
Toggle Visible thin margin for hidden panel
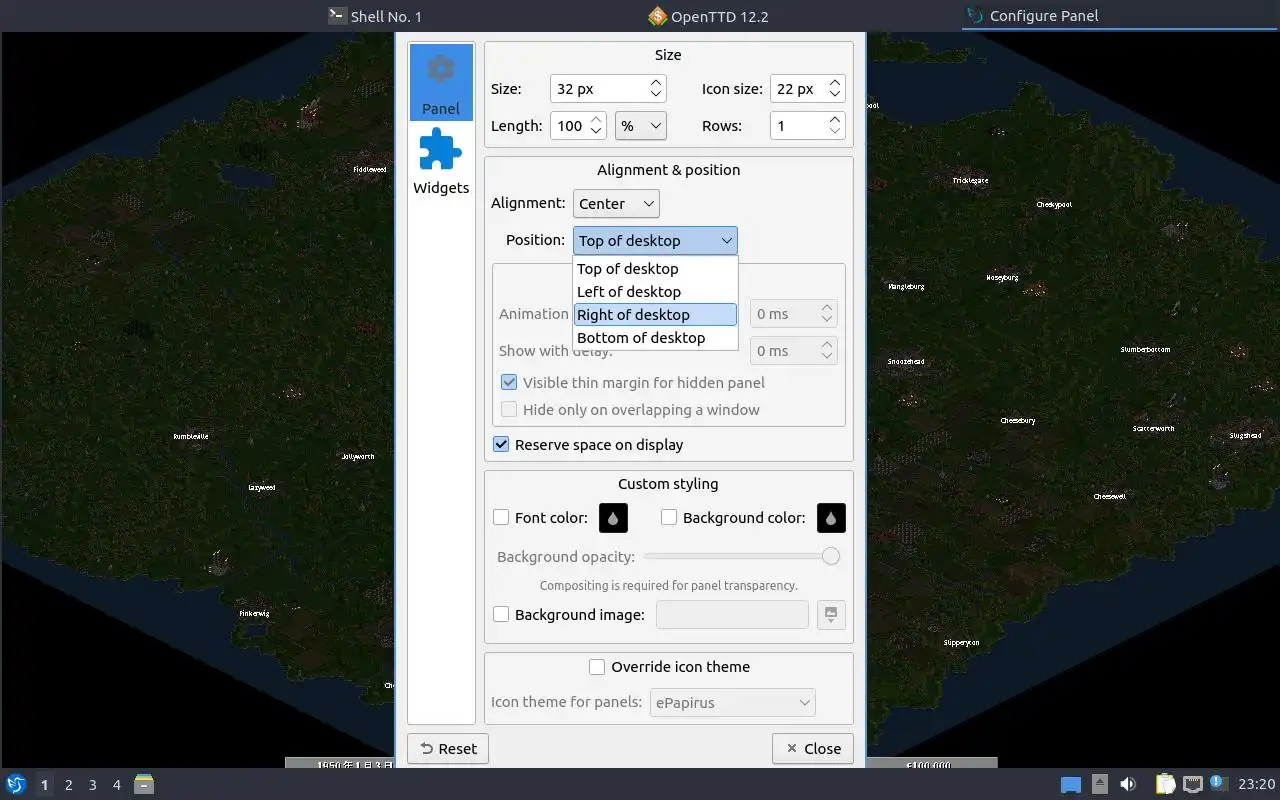click(x=509, y=382)
